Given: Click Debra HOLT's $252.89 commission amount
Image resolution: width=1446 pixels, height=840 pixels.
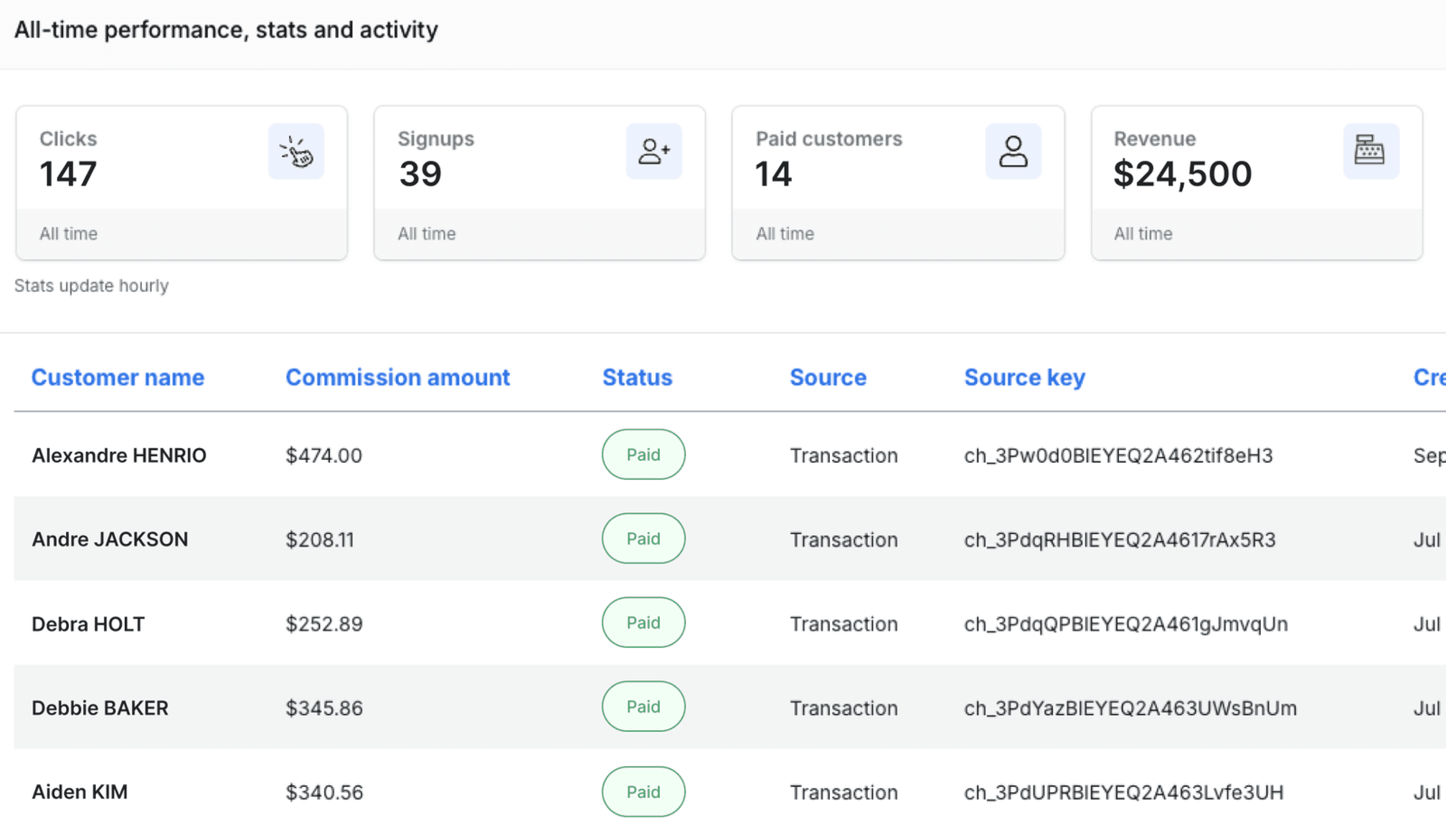Looking at the screenshot, I should [x=324, y=624].
